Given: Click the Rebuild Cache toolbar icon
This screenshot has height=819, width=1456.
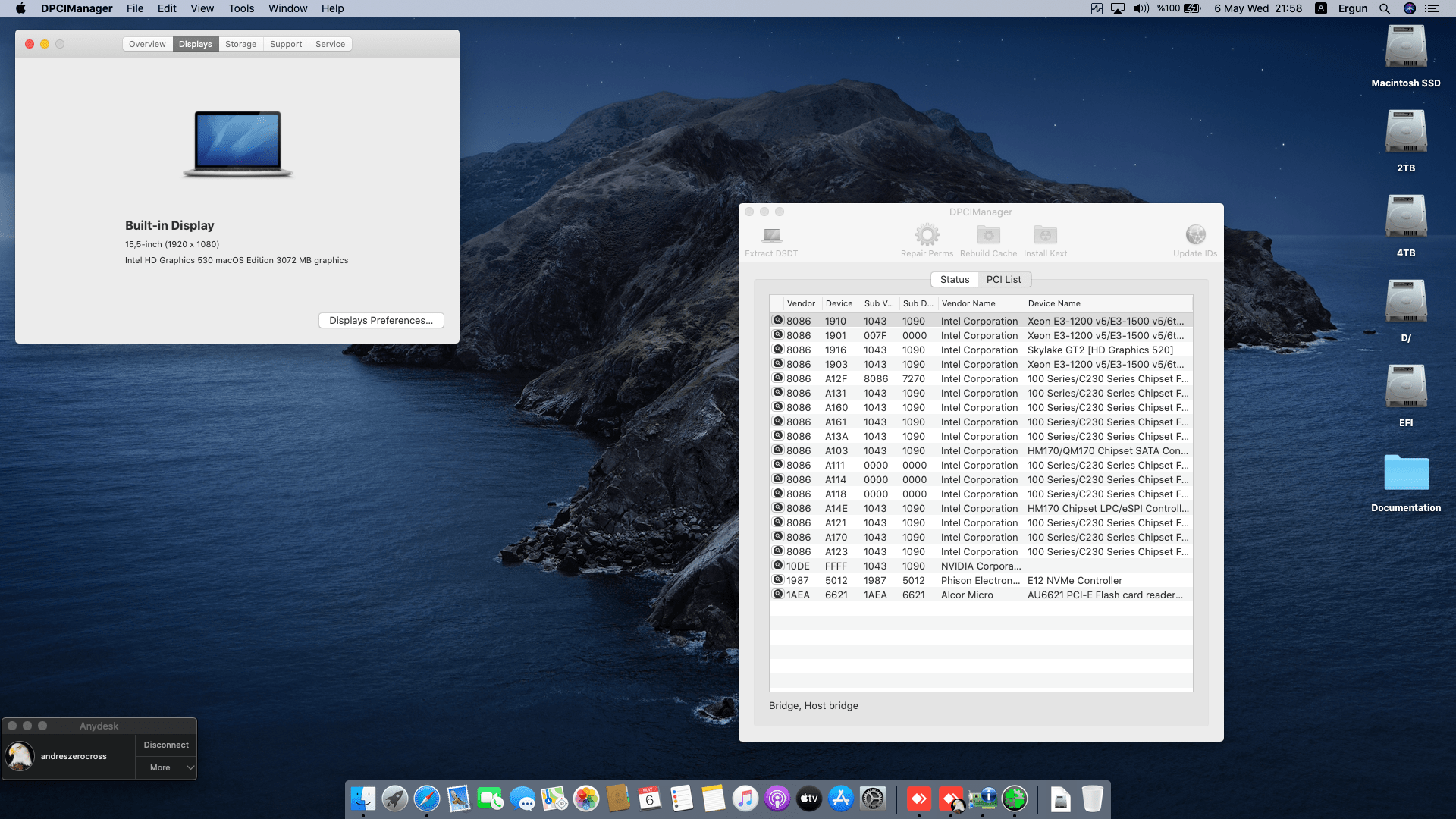Looking at the screenshot, I should (988, 235).
